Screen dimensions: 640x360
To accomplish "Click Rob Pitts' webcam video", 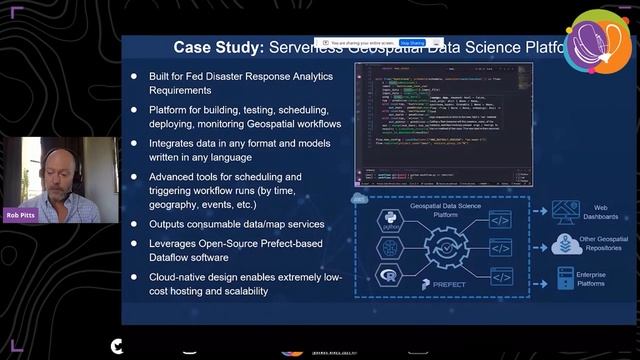I will (60, 180).
